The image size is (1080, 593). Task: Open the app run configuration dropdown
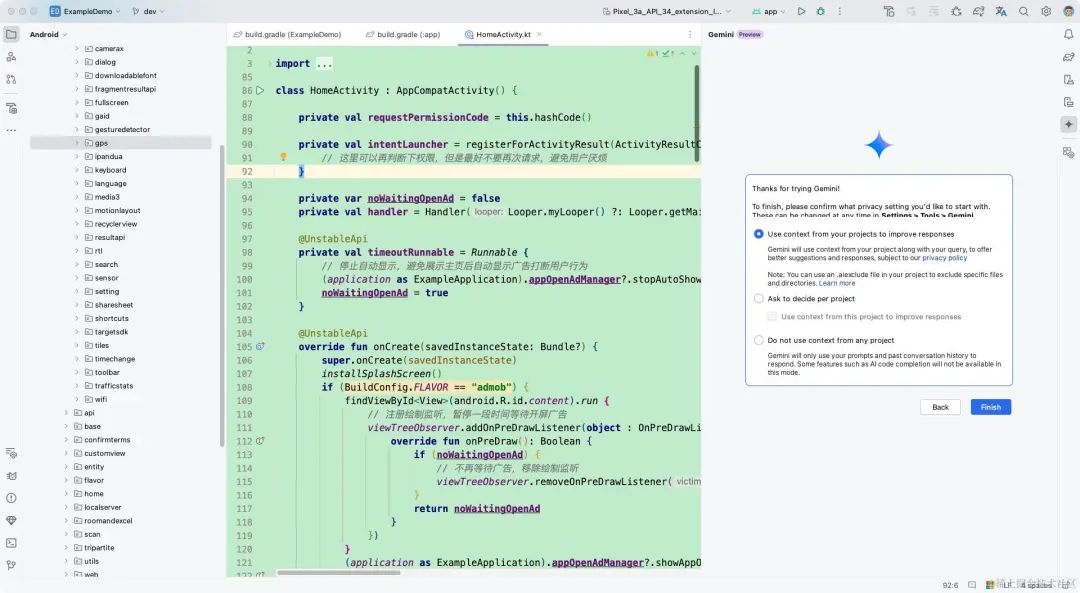click(x=769, y=11)
